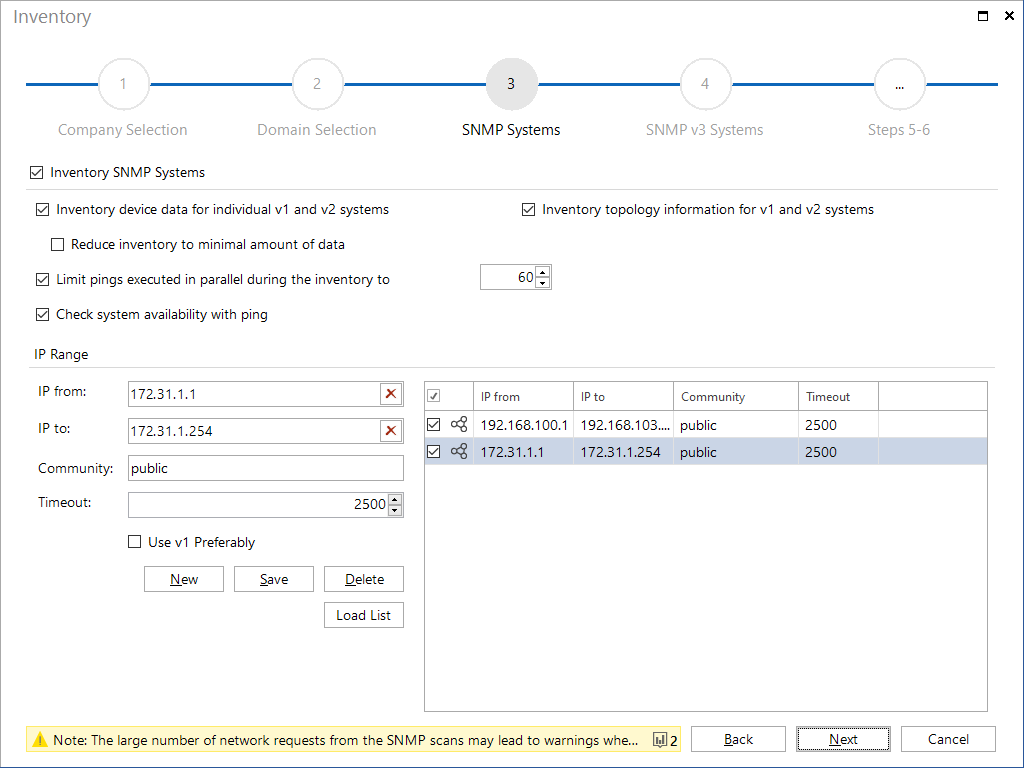The image size is (1024, 768).
Task: Sort by the IP to column header
Action: [x=623, y=396]
